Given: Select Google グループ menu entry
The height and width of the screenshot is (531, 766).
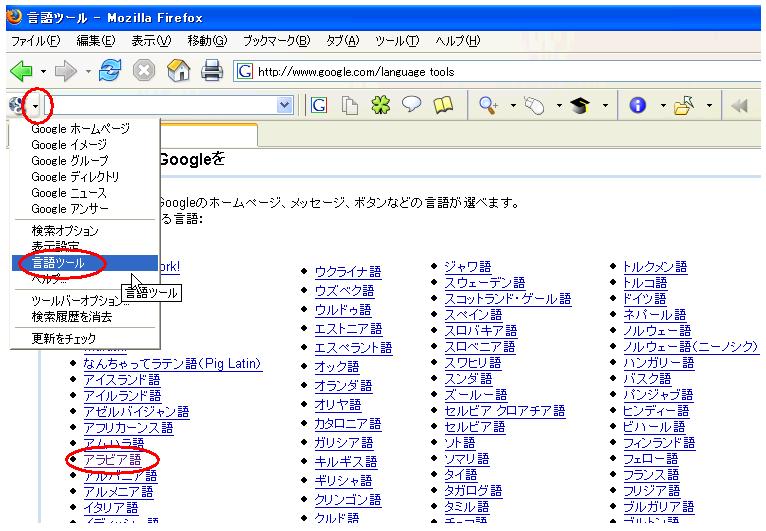Looking at the screenshot, I should (x=85, y=161).
